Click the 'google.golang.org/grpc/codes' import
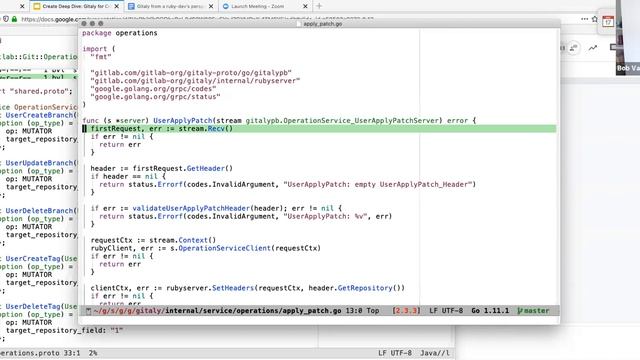 tap(153, 89)
